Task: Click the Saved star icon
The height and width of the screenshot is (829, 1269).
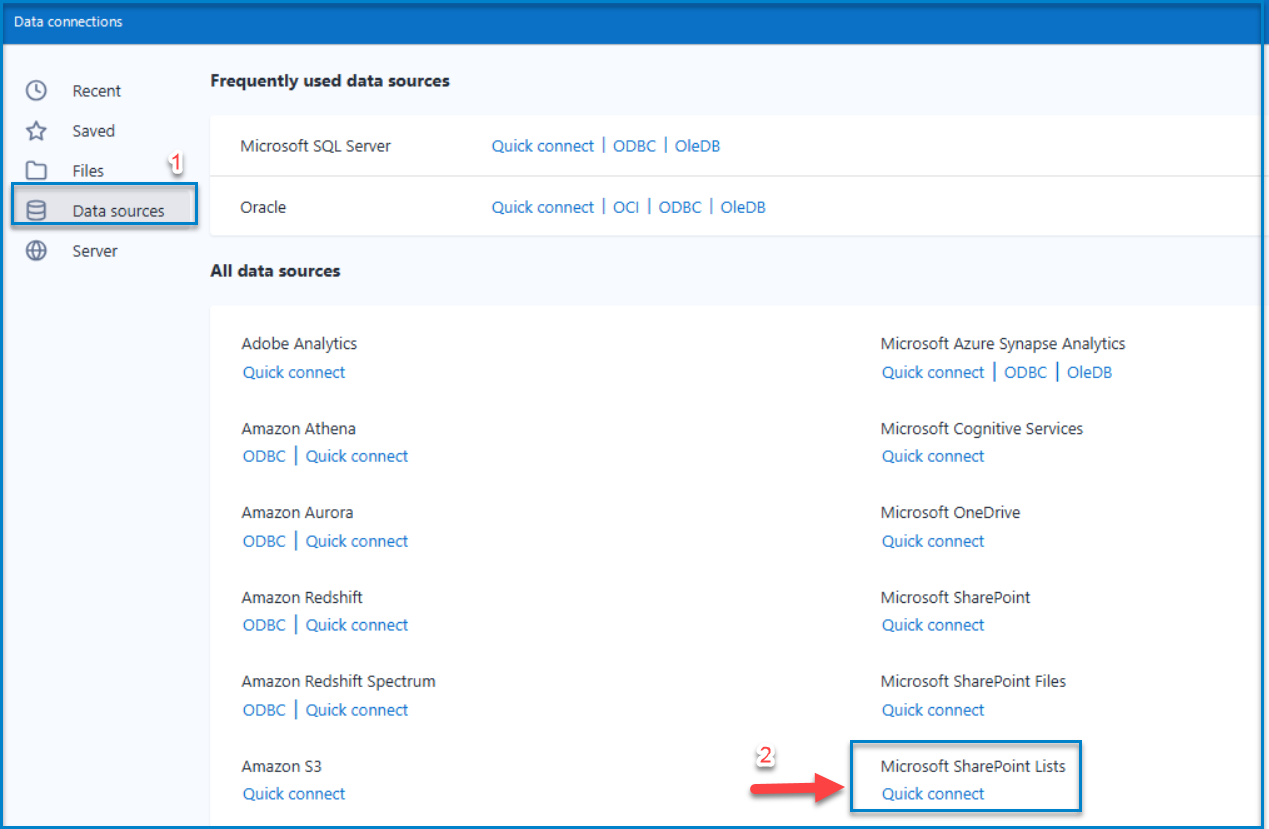Action: coord(36,131)
